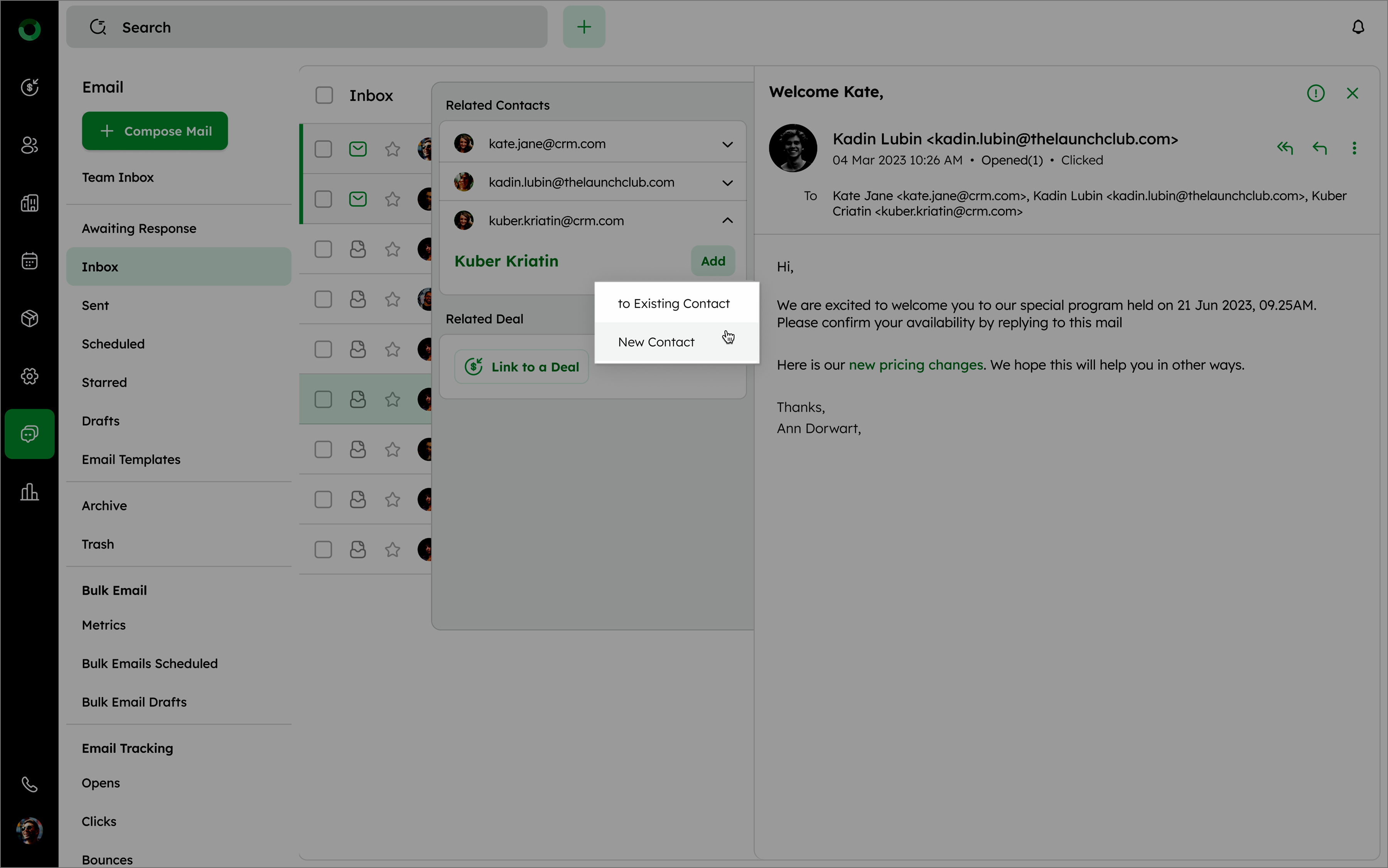
Task: Click the single Reply arrow icon
Action: click(1319, 148)
